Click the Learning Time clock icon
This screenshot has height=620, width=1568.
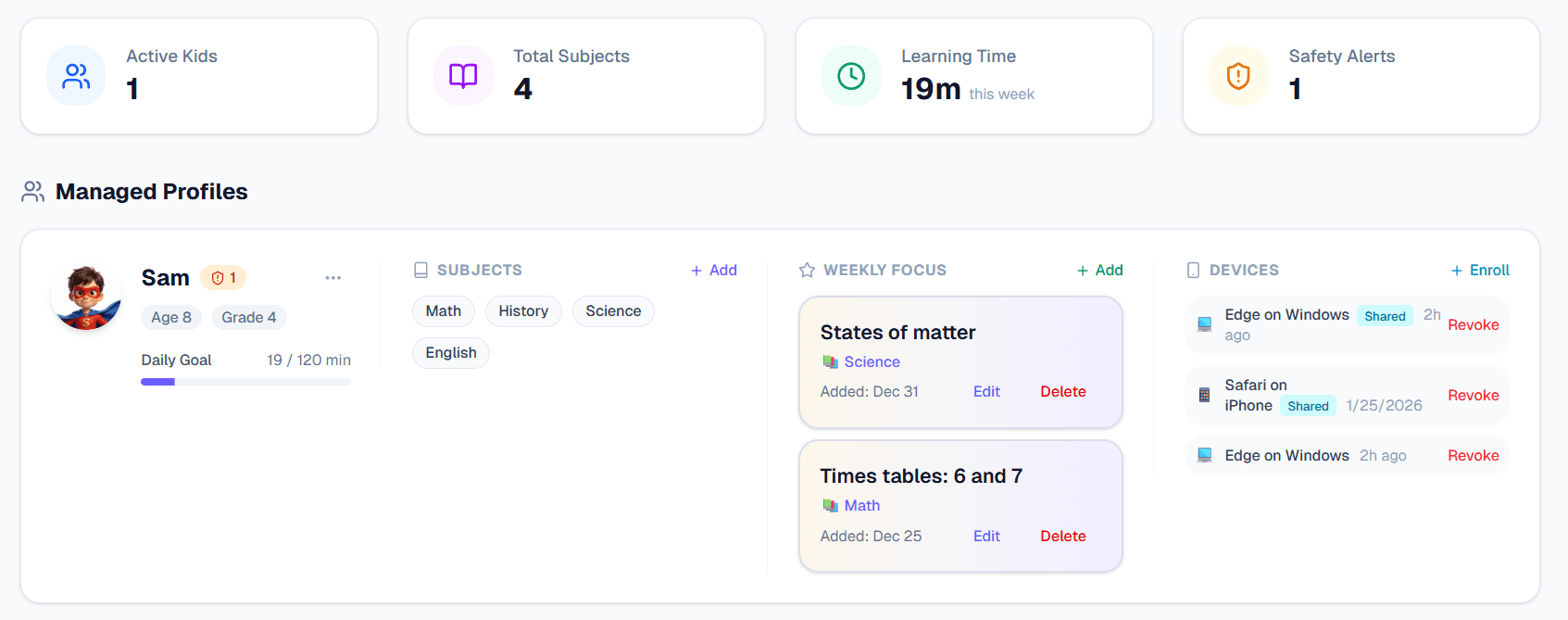[850, 76]
